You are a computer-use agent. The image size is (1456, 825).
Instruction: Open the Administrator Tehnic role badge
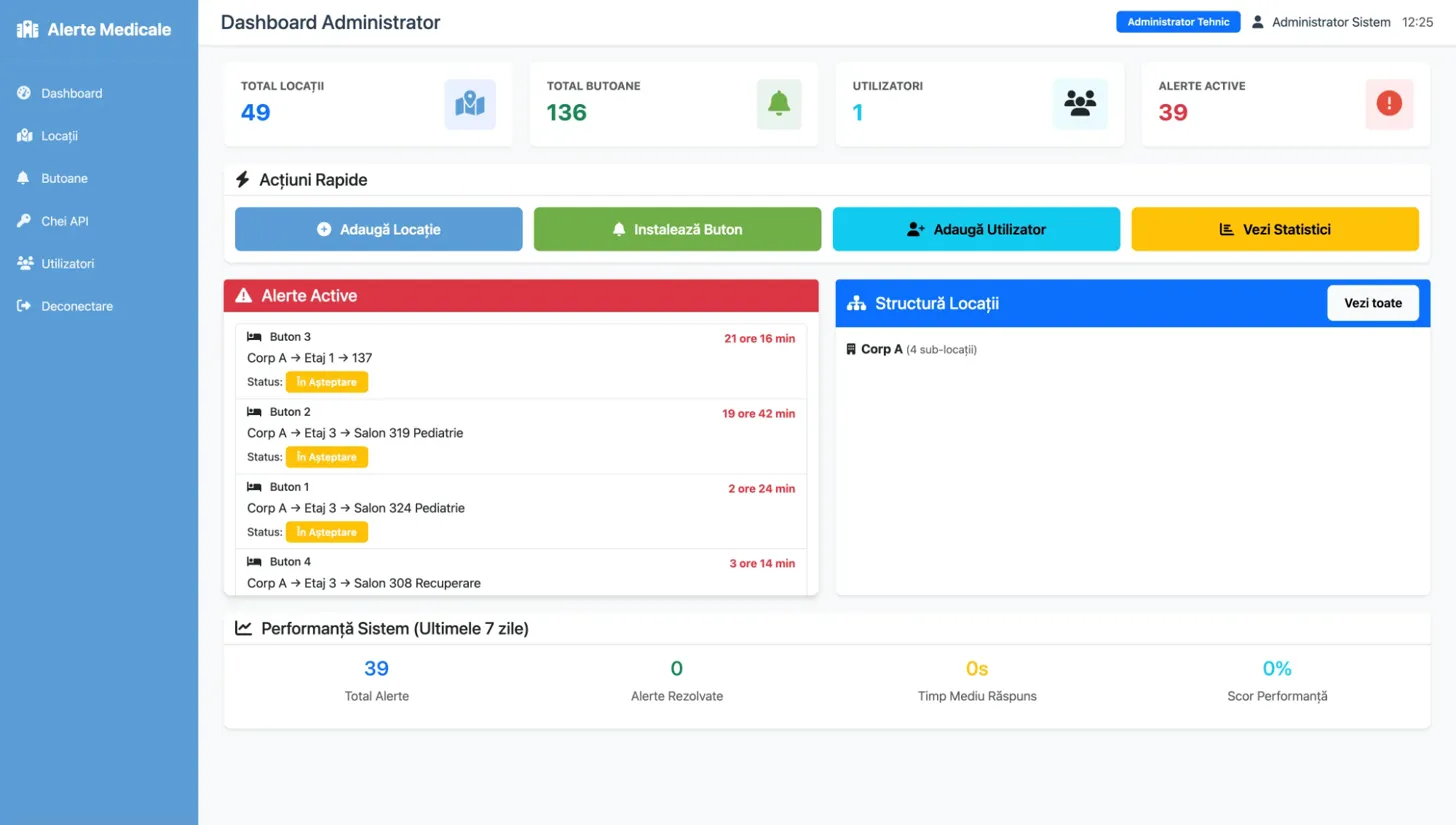tap(1178, 21)
